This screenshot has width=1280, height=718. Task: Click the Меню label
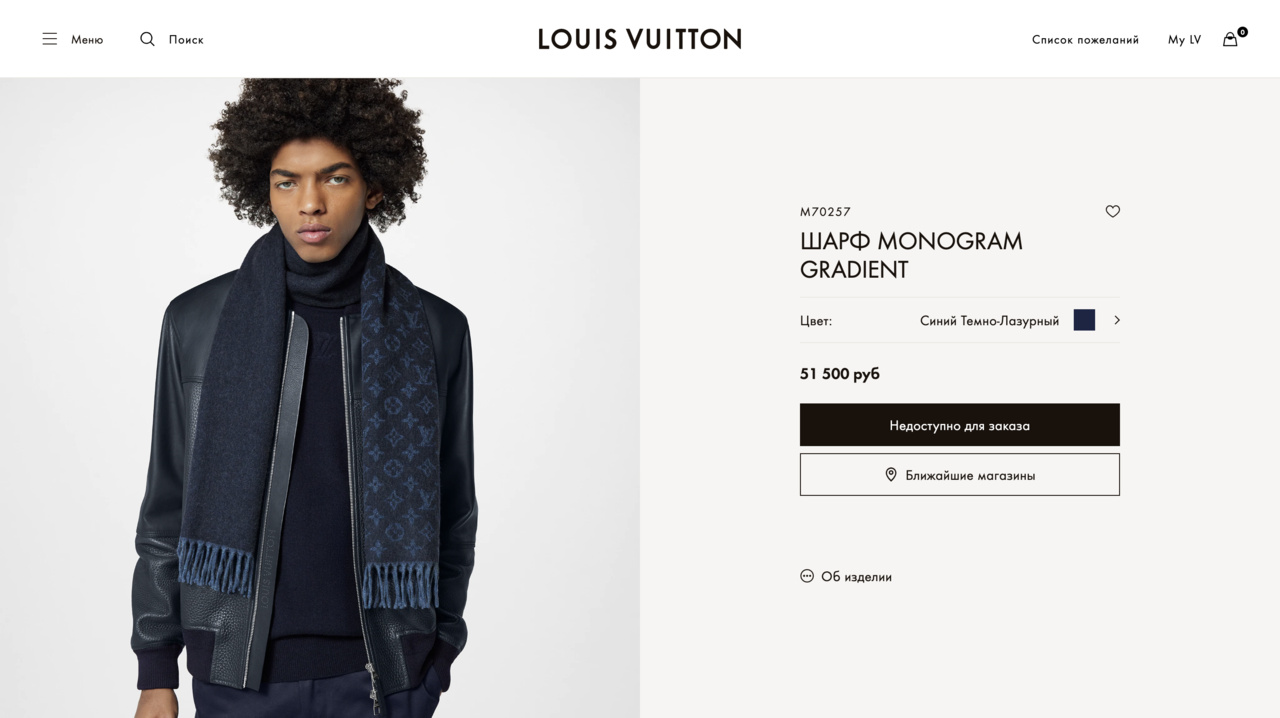pos(87,39)
